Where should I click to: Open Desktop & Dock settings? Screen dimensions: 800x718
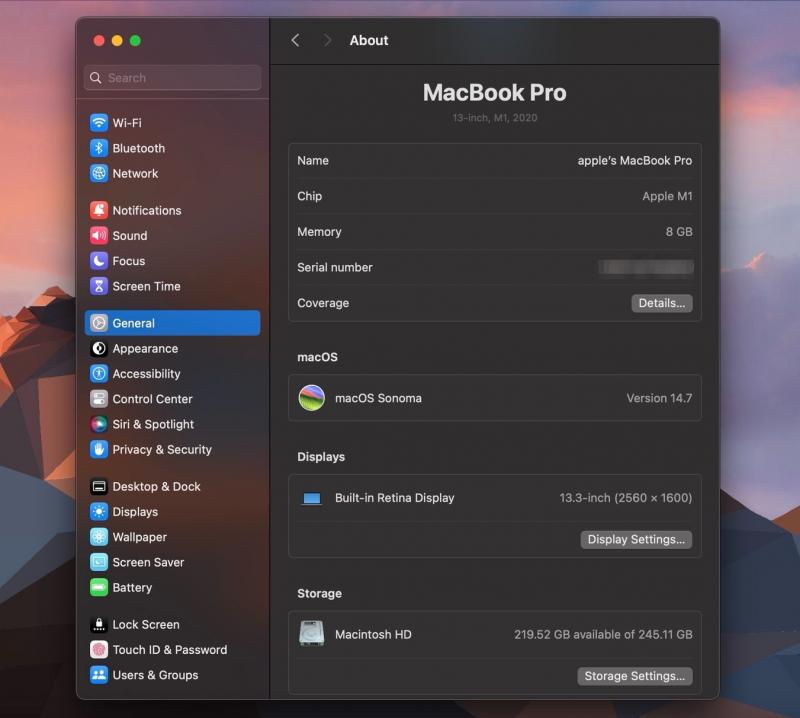point(156,487)
